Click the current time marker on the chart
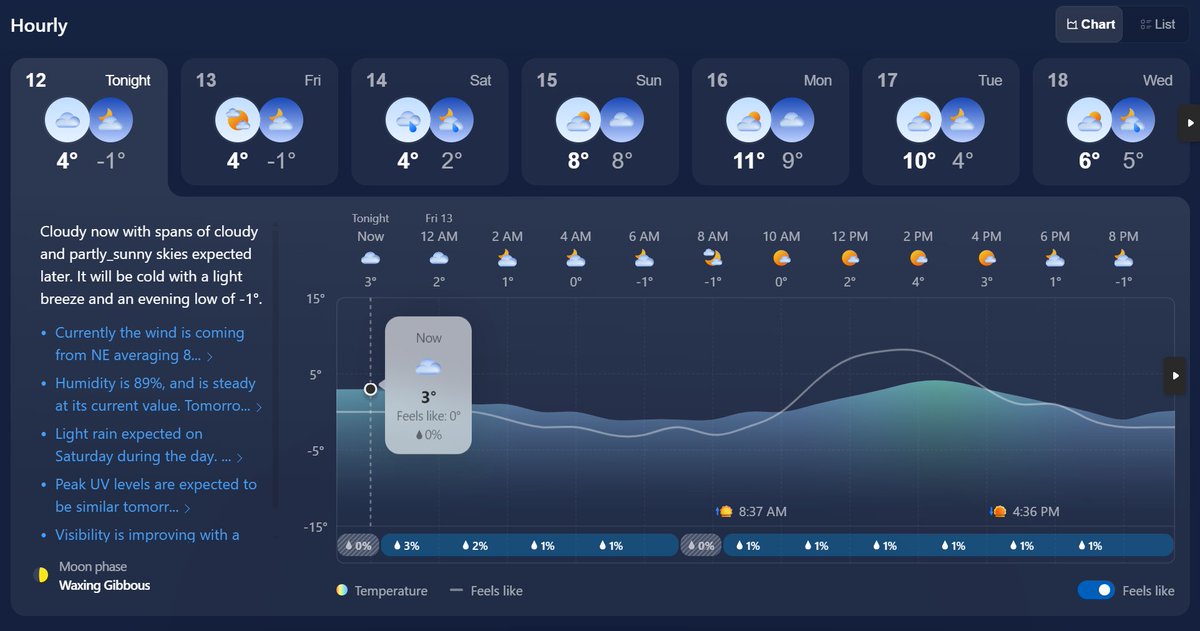 tap(371, 388)
